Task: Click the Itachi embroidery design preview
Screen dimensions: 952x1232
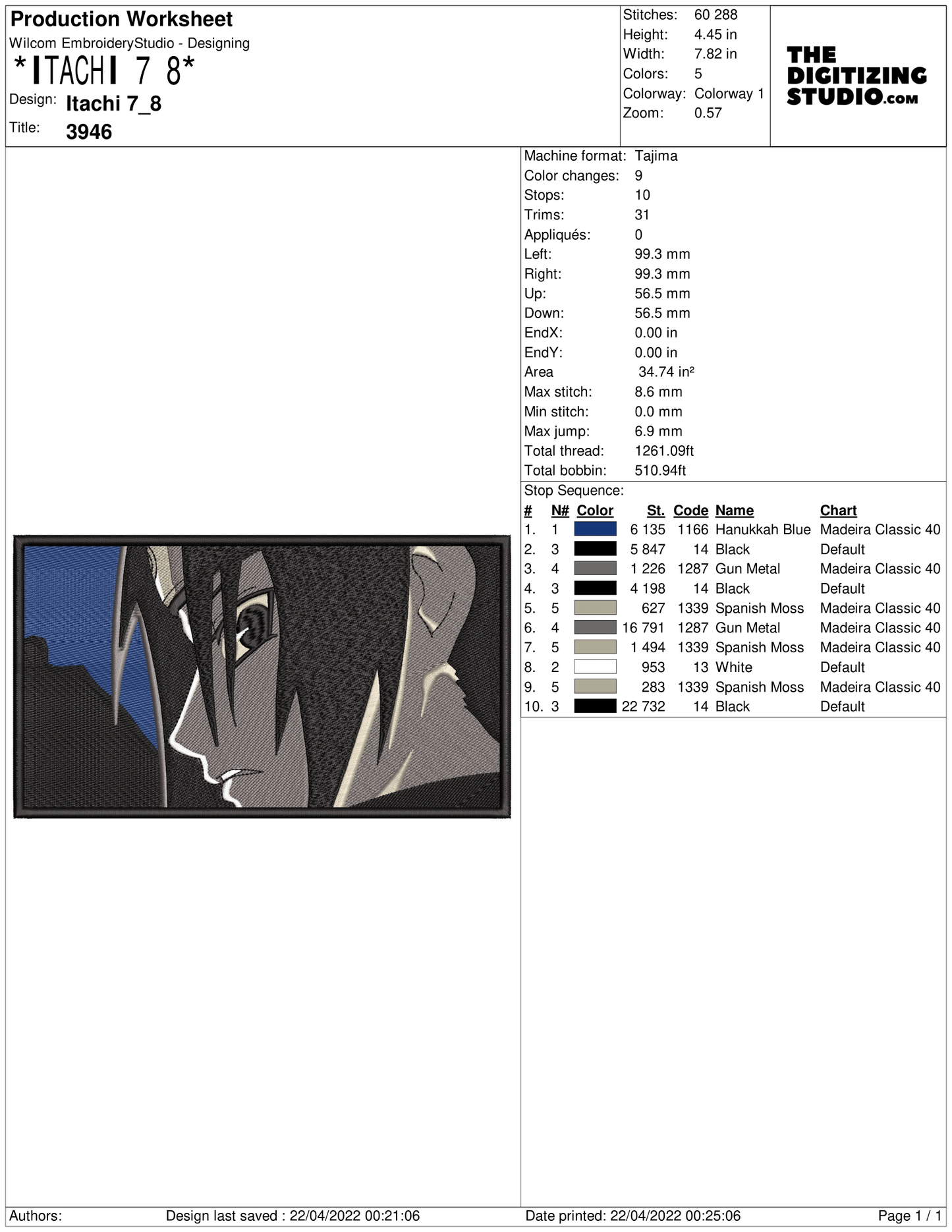Action: [262, 677]
